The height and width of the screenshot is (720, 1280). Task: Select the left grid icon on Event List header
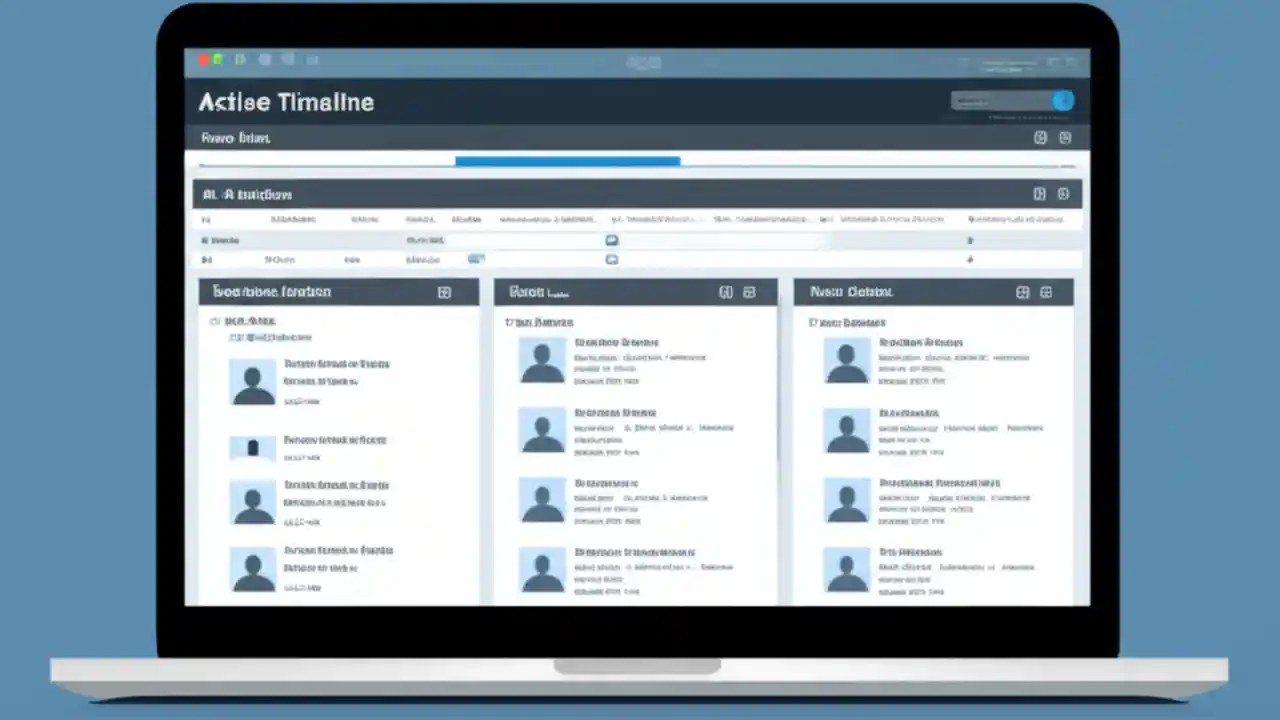726,292
